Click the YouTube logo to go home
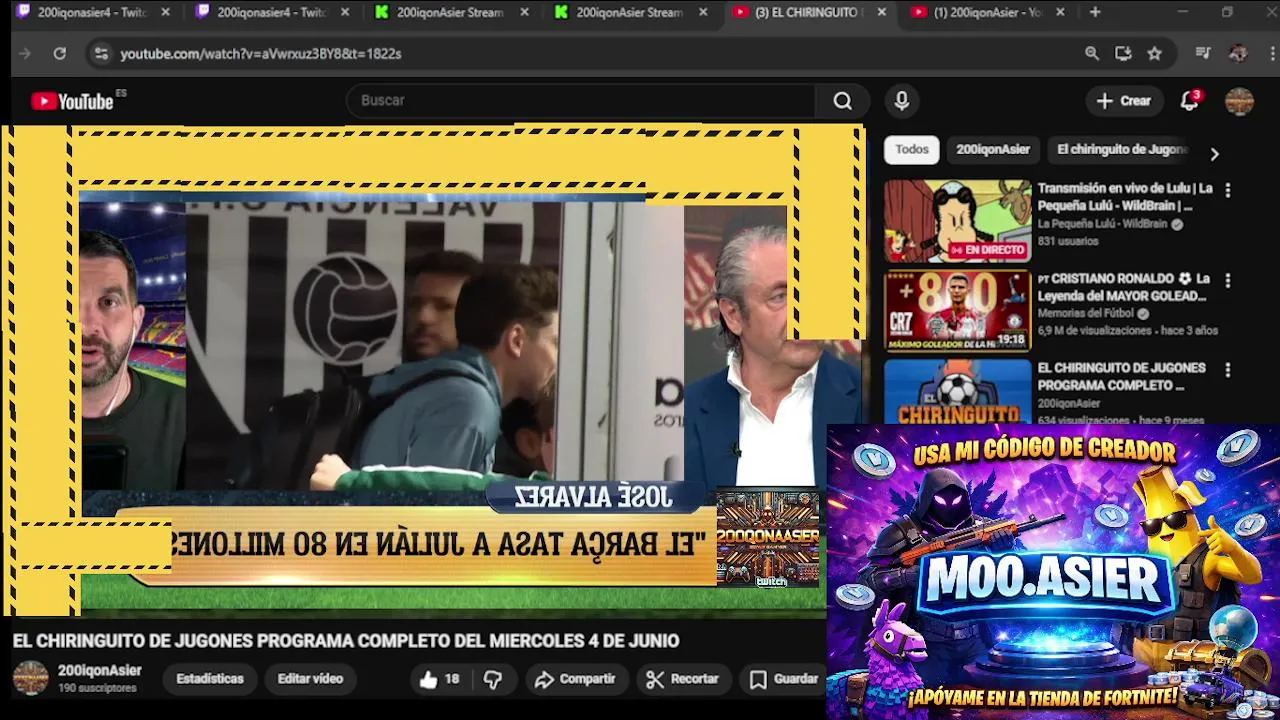Viewport: 1280px width, 720px height. tap(72, 101)
